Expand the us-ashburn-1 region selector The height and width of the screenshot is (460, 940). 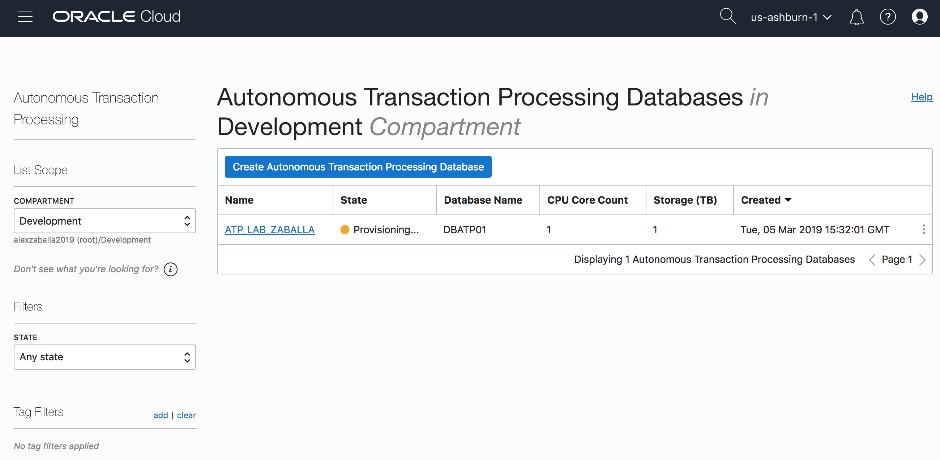tap(791, 17)
